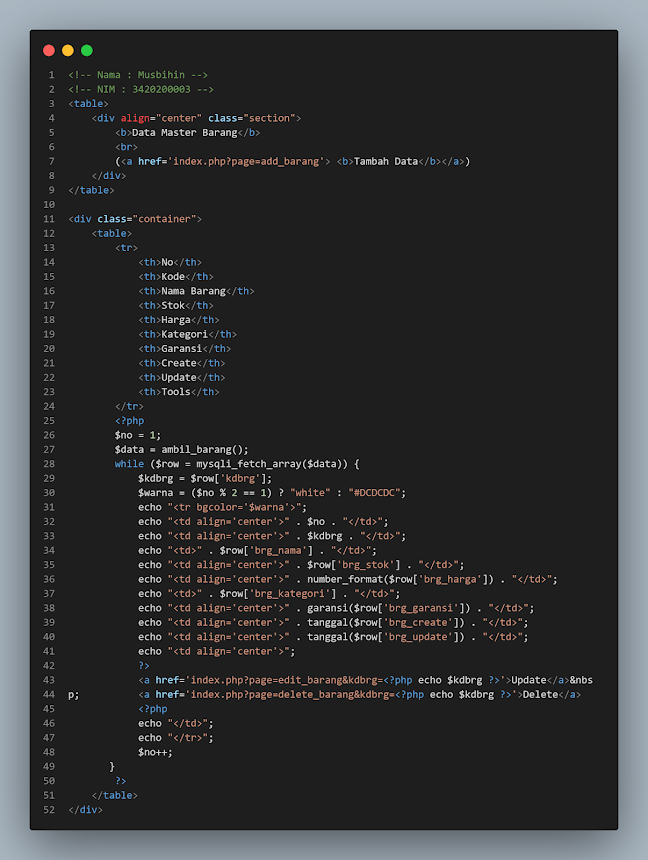The height and width of the screenshot is (860, 648).
Task: Click the 'Tambah Data' text on line 7
Action: [386, 161]
